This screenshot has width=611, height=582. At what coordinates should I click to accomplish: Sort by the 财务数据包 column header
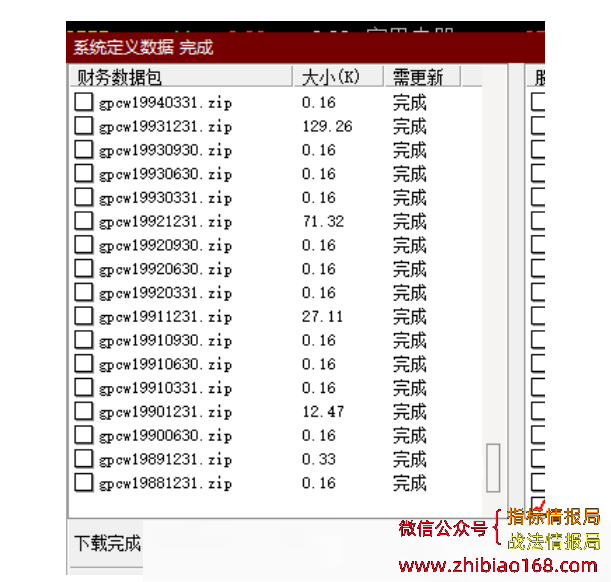pos(181,76)
